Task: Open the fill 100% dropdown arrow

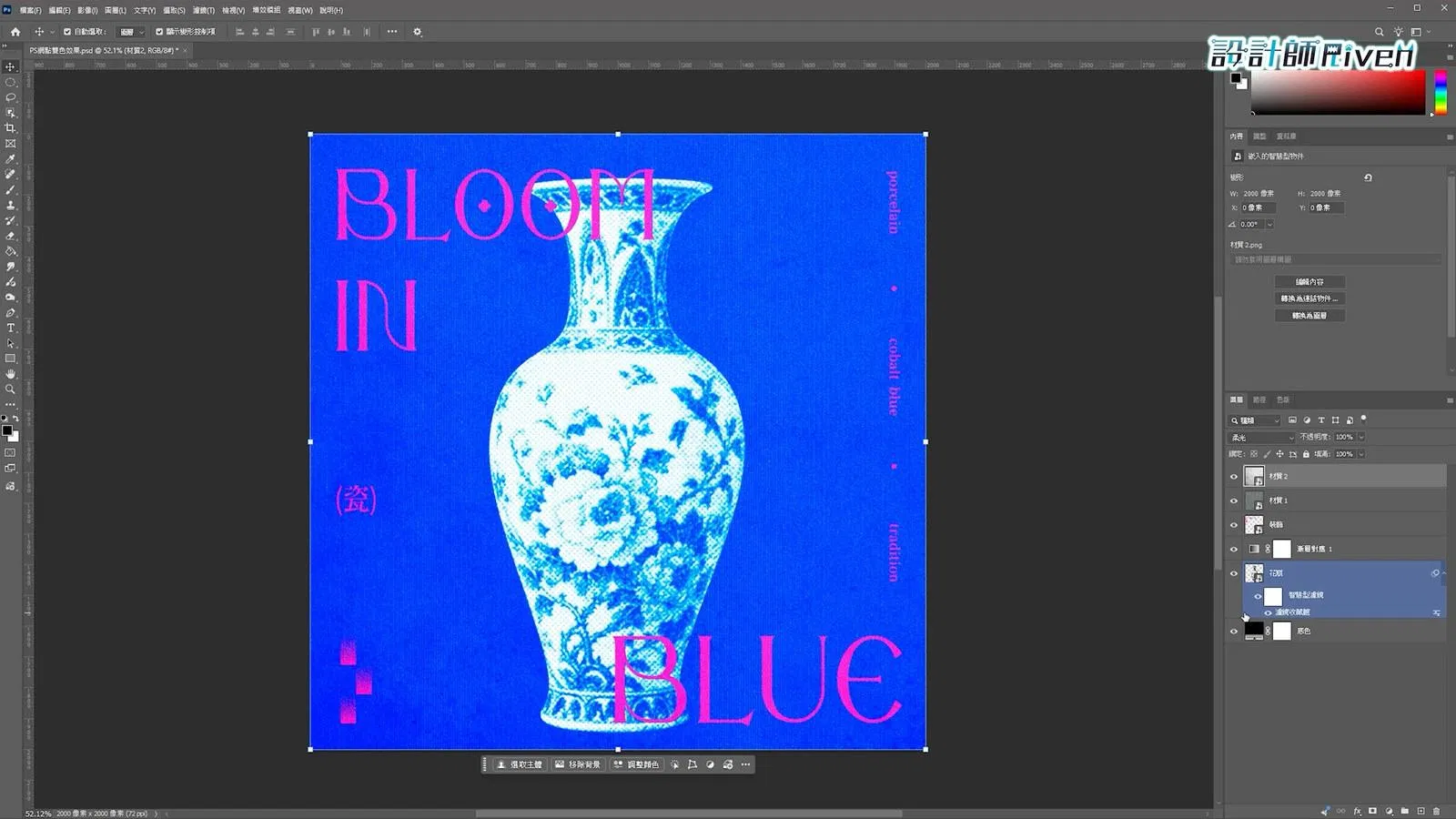Action: click(x=1361, y=454)
